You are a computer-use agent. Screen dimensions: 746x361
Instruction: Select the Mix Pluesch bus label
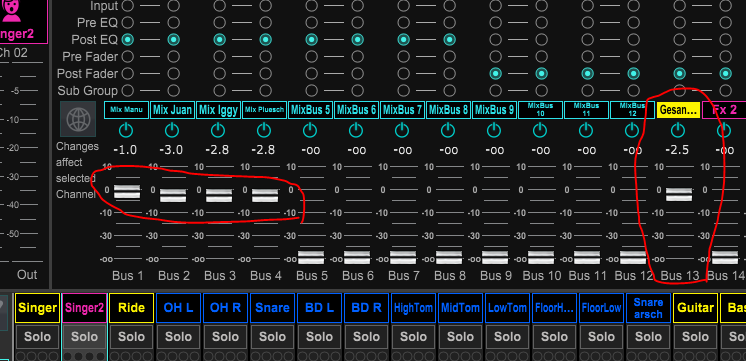tap(264, 110)
